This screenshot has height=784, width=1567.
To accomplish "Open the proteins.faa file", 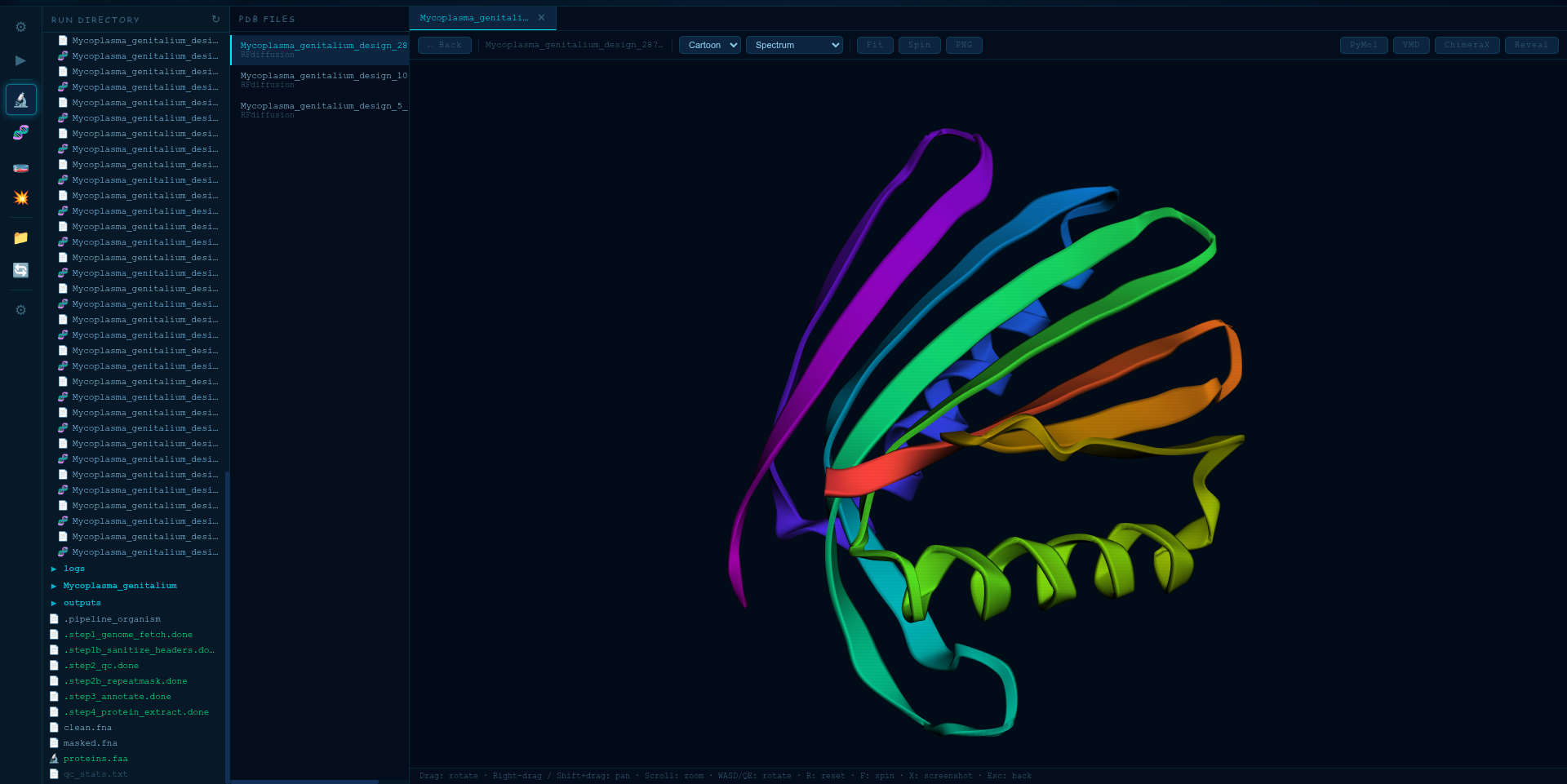I will [95, 759].
